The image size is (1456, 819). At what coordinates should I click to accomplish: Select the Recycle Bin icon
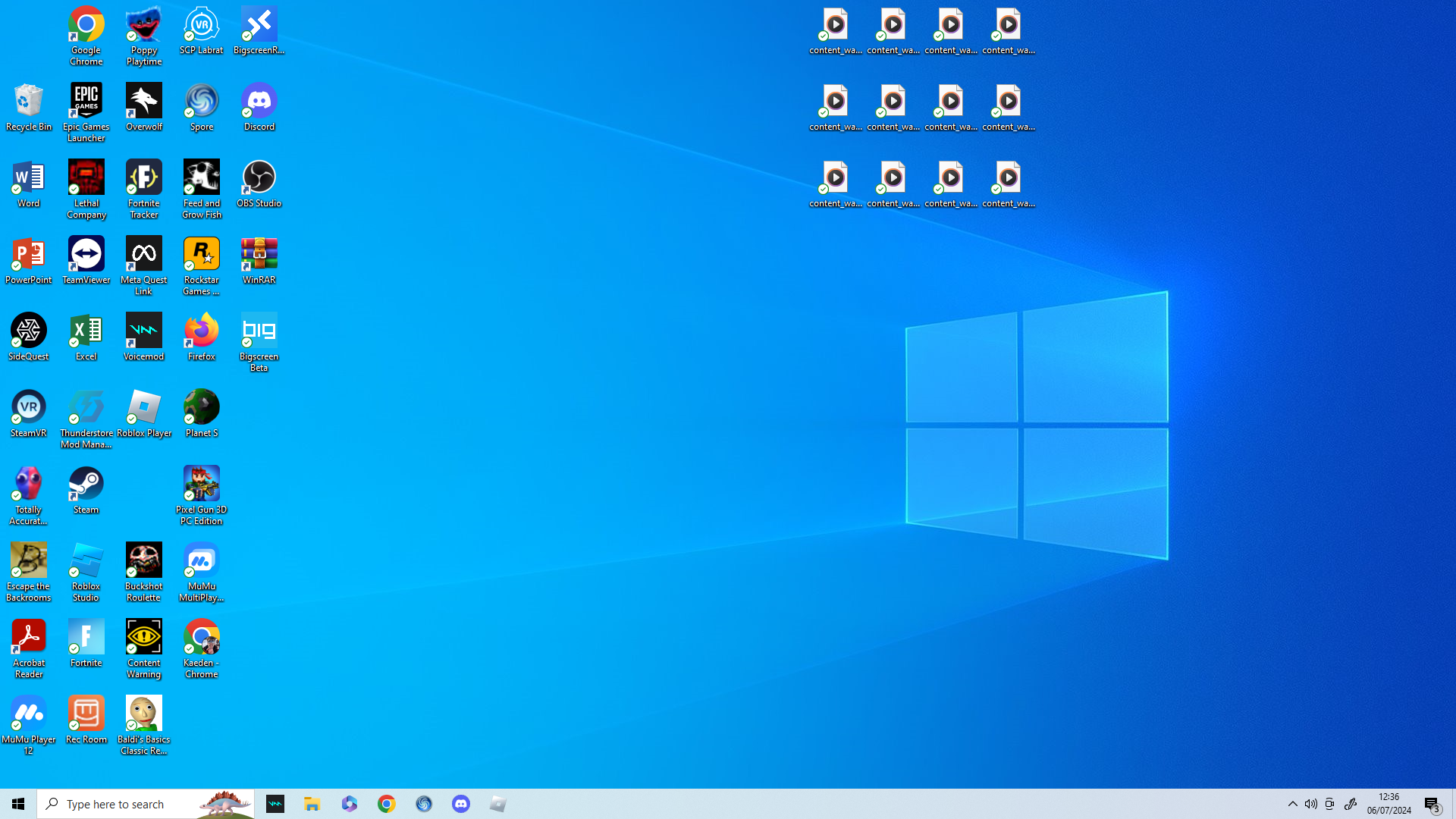tap(29, 106)
